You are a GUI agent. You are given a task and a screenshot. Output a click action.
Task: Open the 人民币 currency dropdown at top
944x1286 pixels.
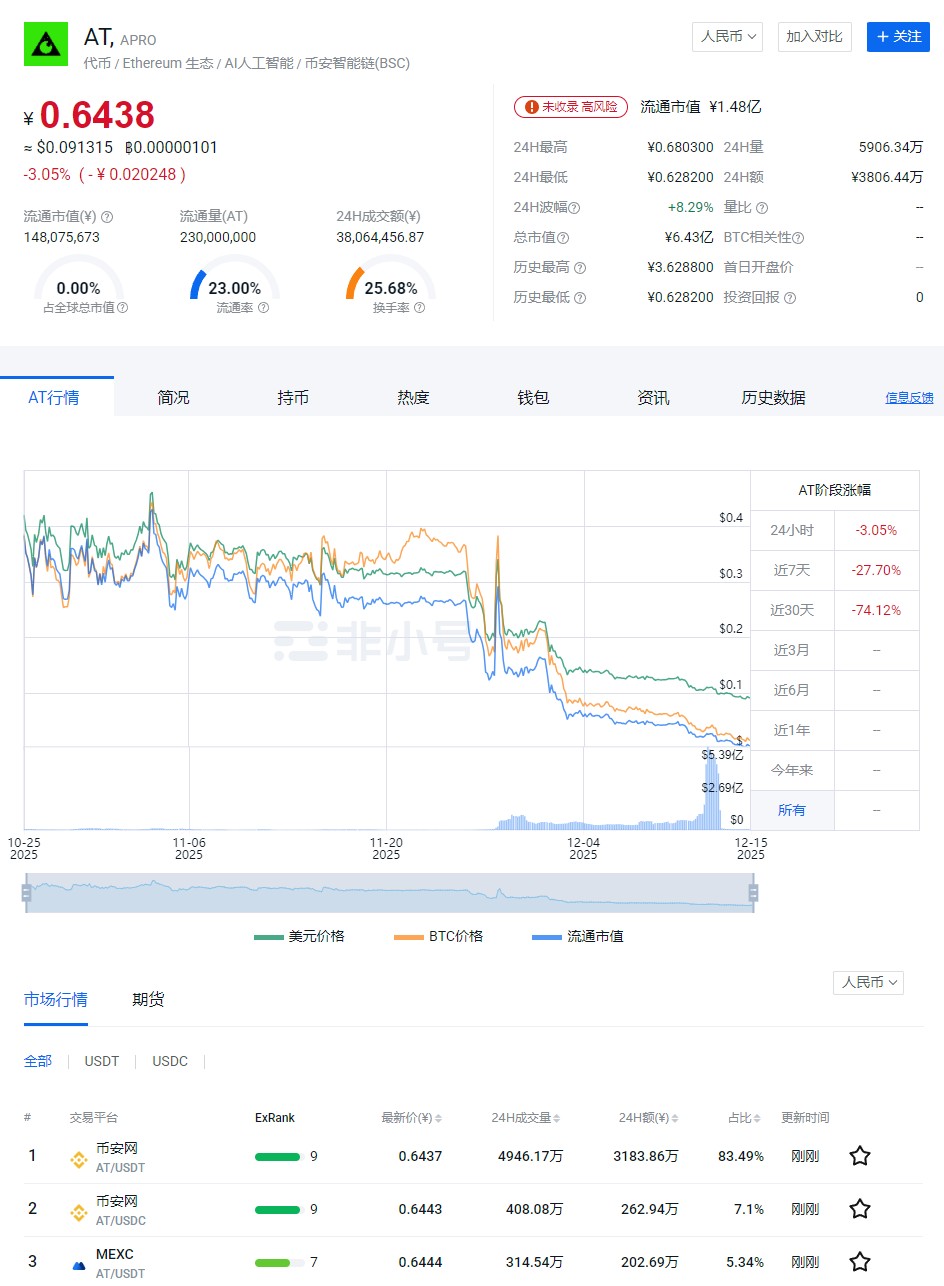[727, 37]
